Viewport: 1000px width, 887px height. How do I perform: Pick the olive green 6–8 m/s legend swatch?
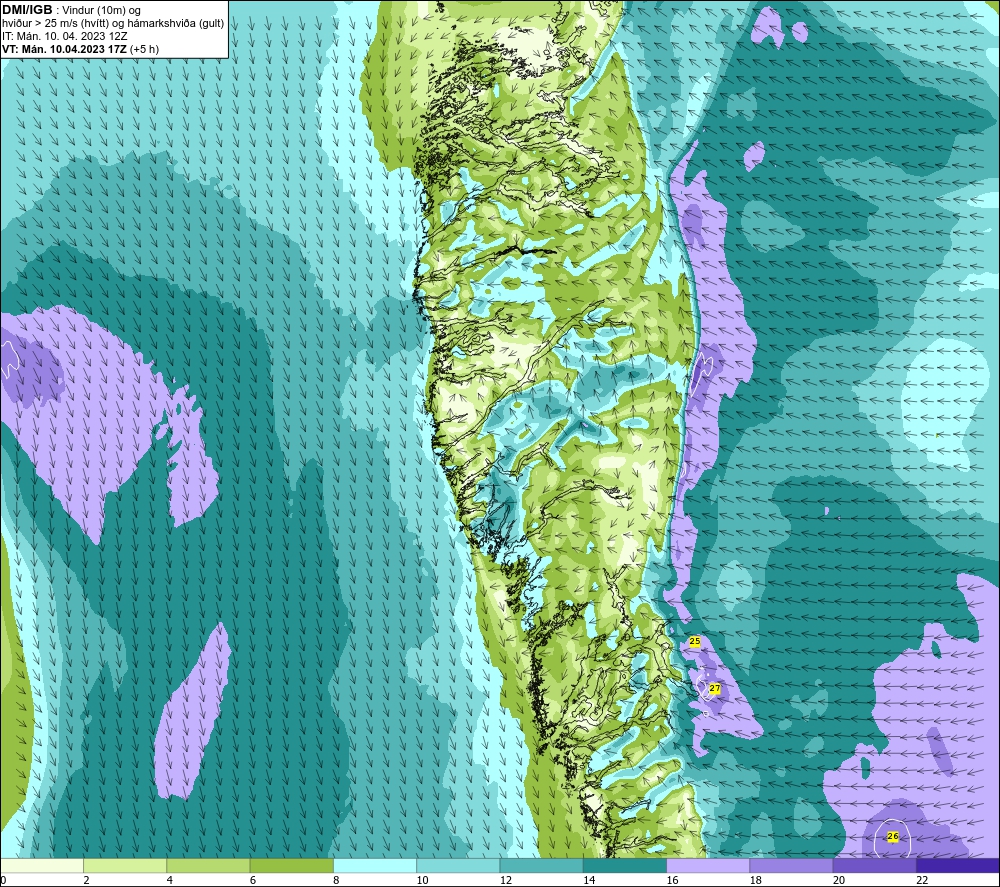[291, 865]
